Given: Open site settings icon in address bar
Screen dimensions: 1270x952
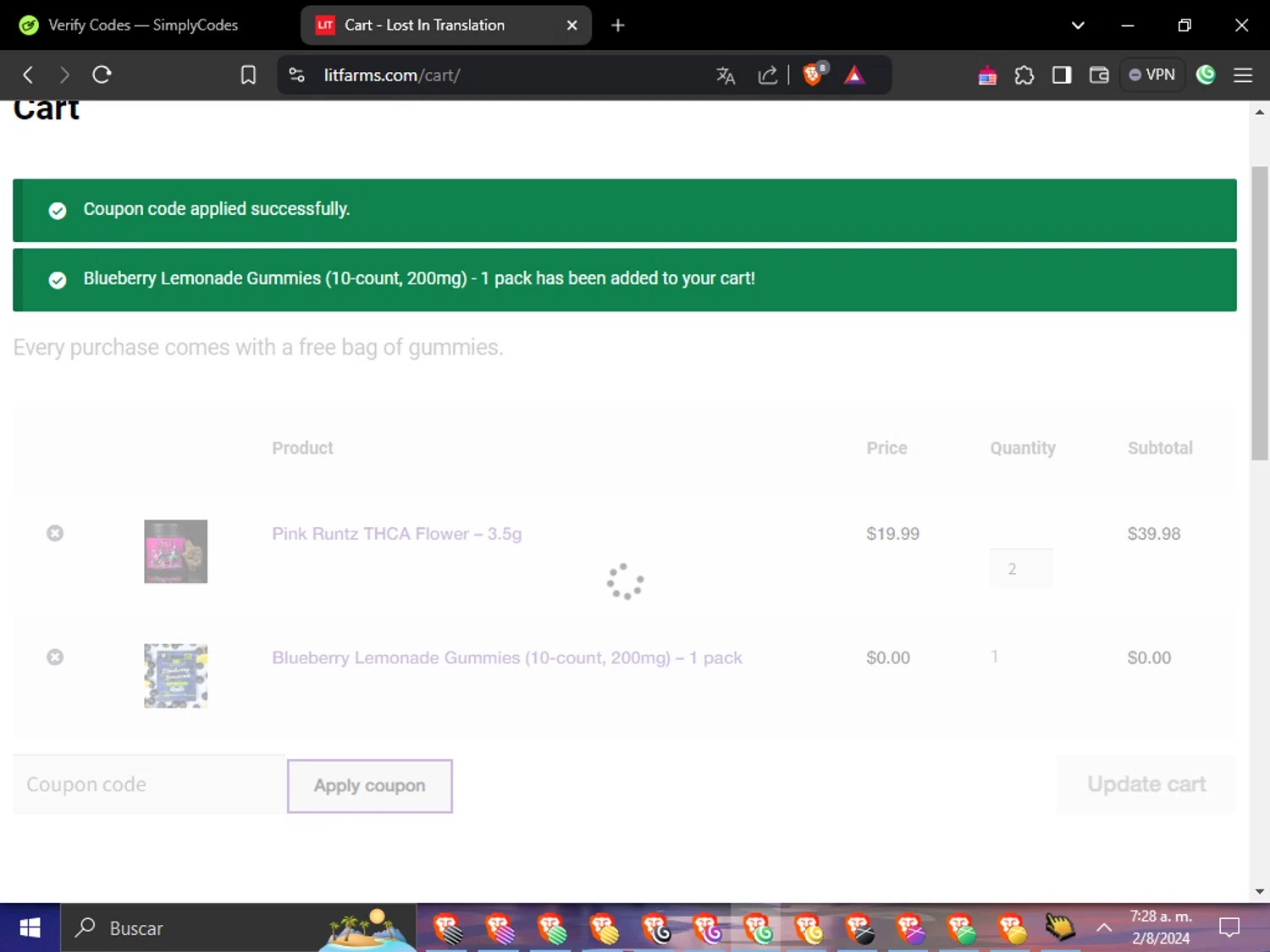Looking at the screenshot, I should [x=296, y=75].
